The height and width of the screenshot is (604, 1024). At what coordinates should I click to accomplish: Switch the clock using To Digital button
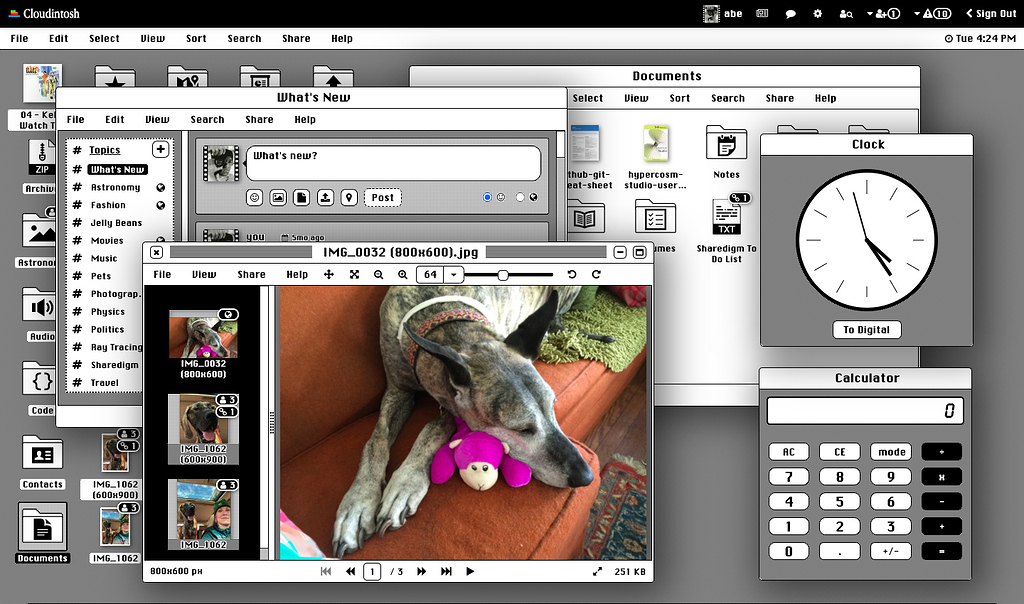[x=867, y=330]
